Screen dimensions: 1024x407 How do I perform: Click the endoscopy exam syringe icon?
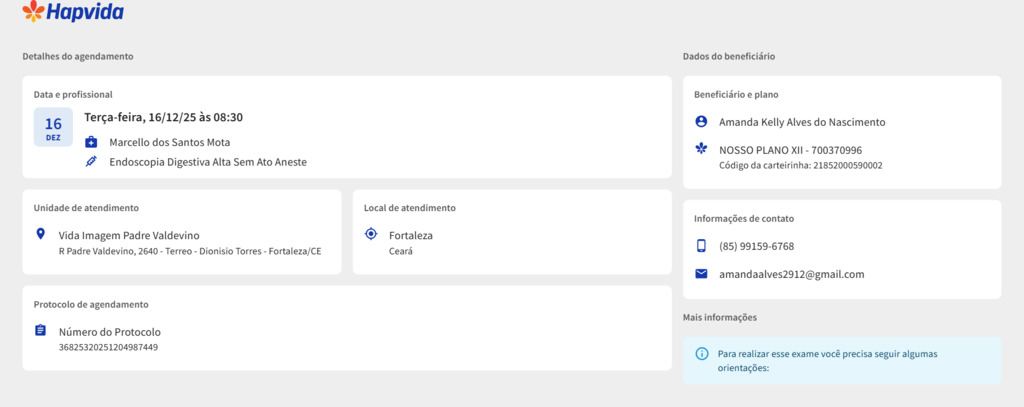pos(91,161)
